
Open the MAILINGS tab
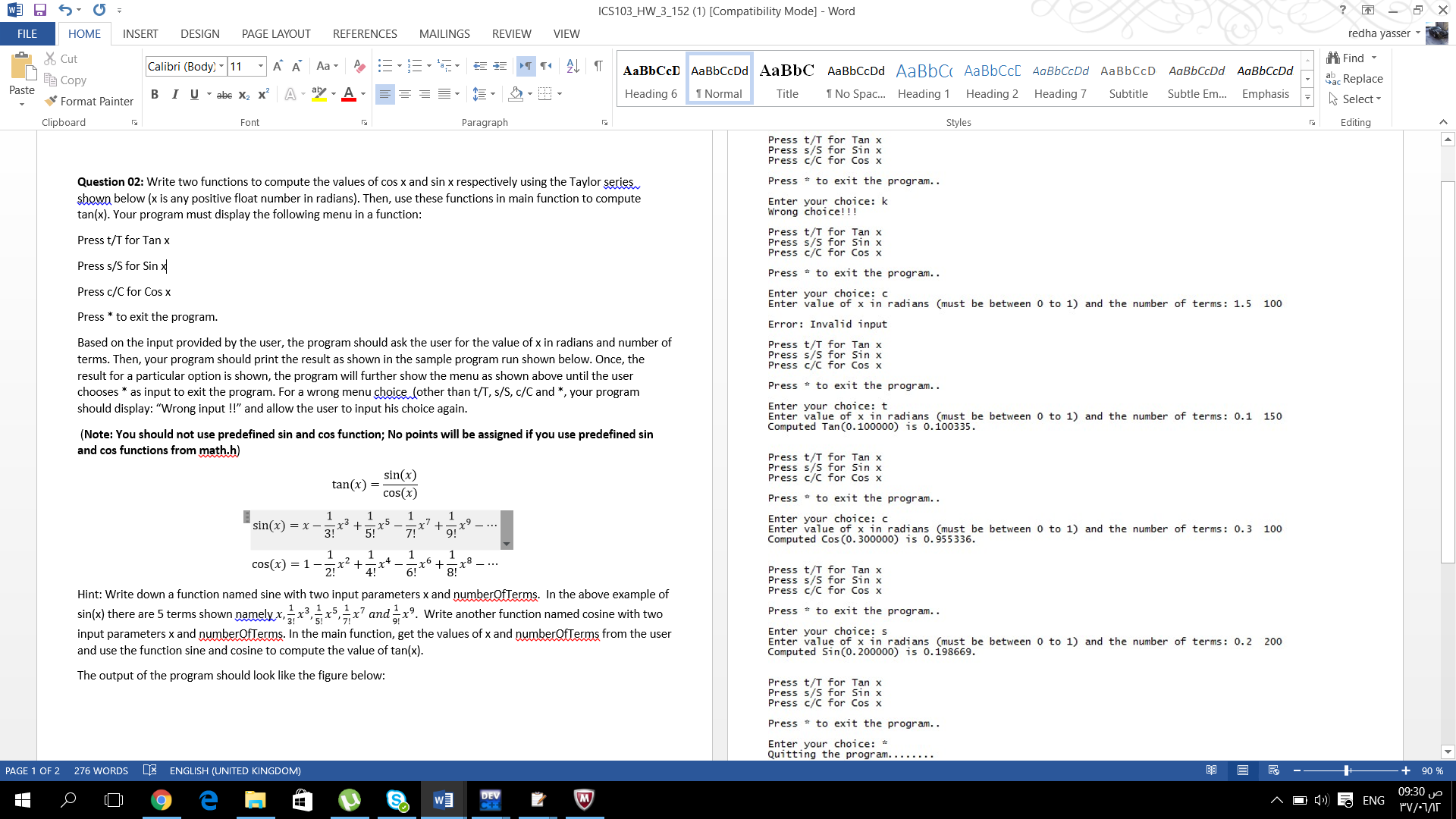[444, 33]
